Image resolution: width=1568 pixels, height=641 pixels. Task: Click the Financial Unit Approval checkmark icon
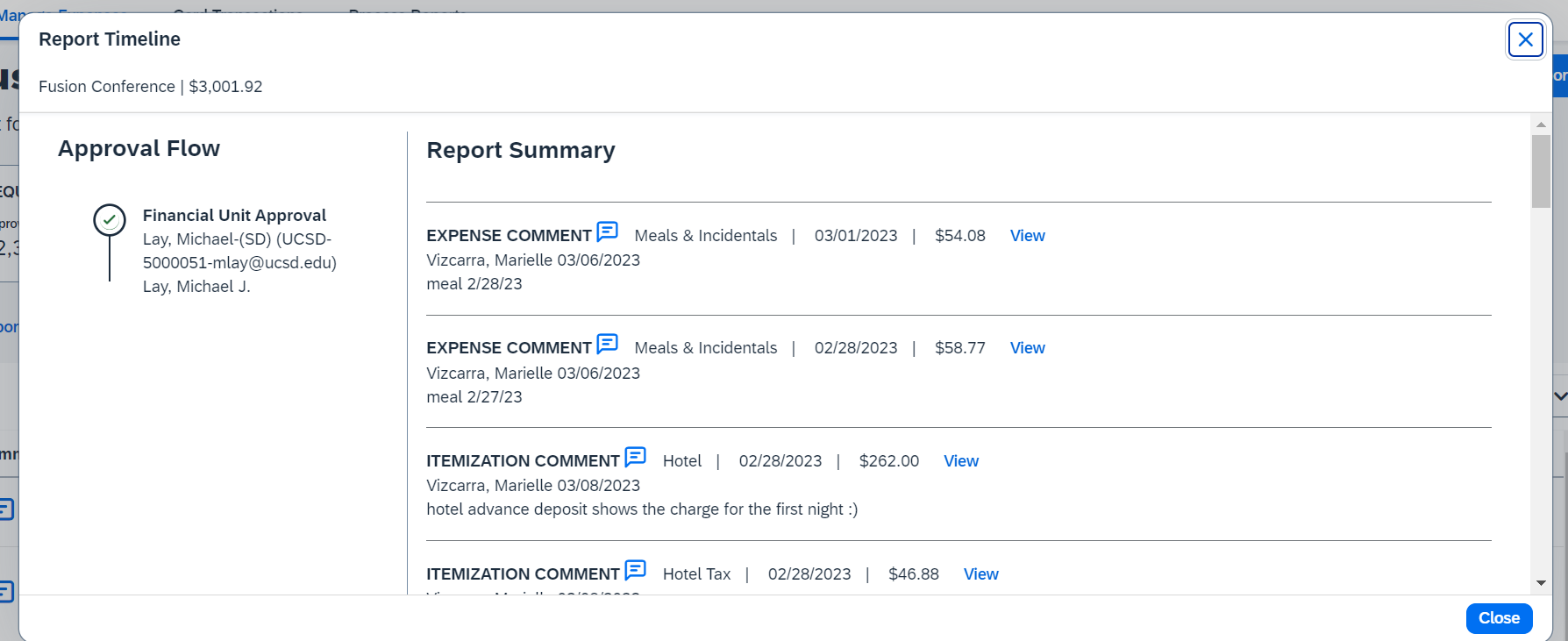(110, 220)
